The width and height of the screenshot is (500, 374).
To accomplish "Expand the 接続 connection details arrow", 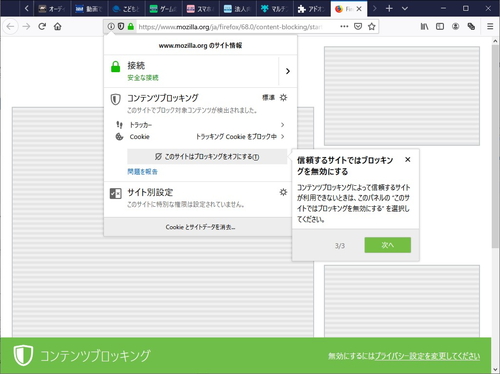I will point(288,71).
